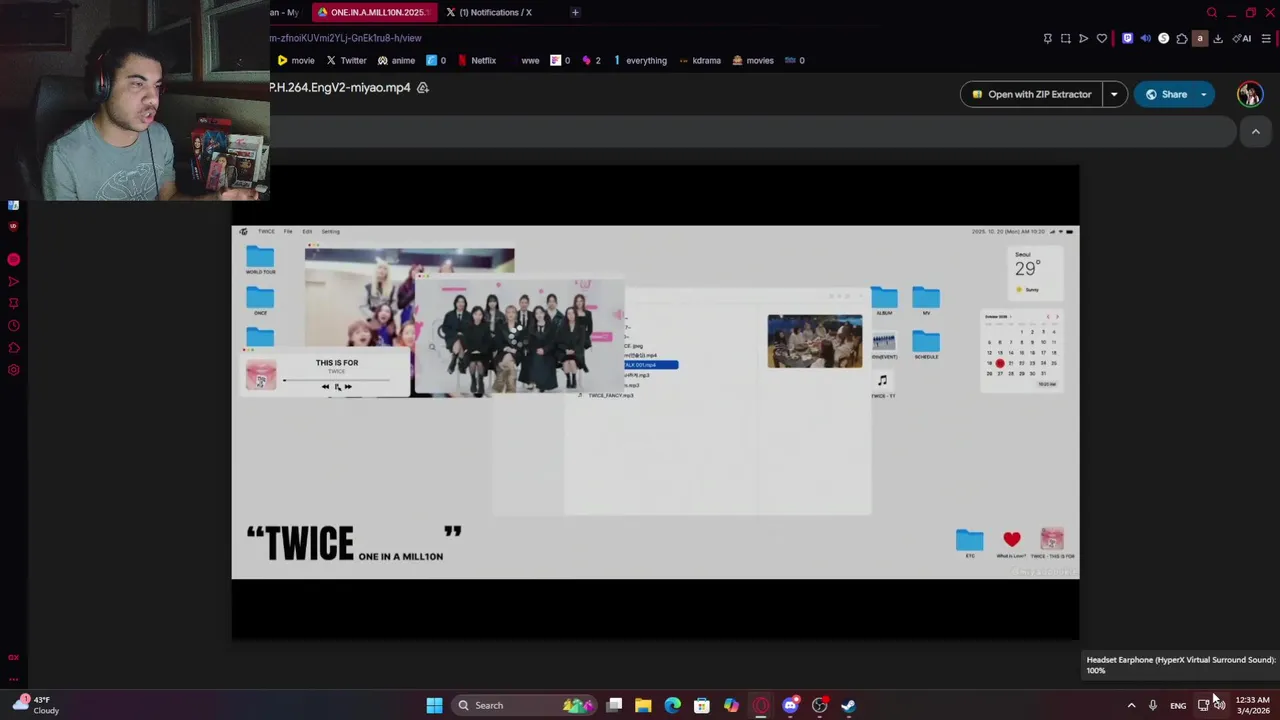Open the Opera sidebar extensions cube icon

[14, 348]
